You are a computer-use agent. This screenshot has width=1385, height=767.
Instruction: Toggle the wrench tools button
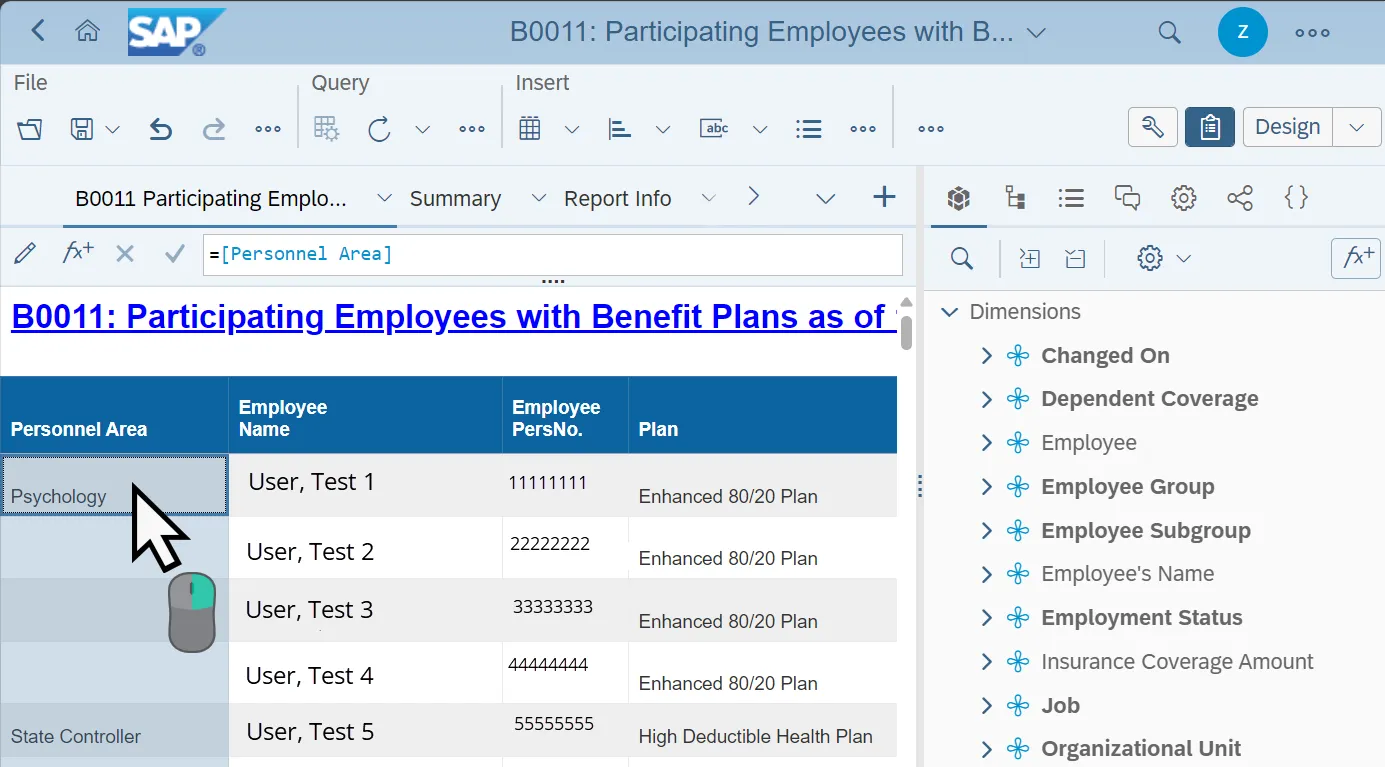(x=1152, y=127)
